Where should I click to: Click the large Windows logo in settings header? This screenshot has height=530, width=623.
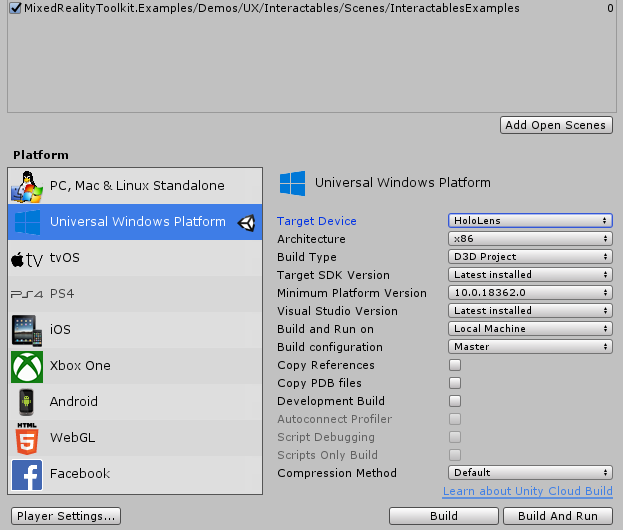click(x=292, y=183)
